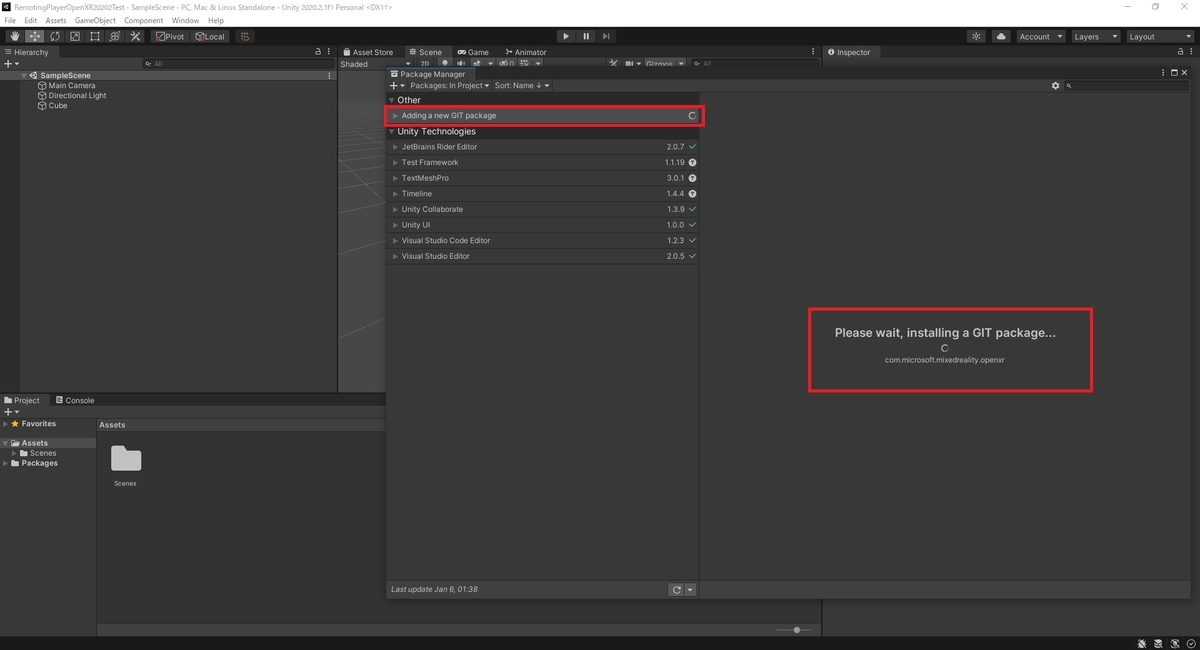Viewport: 1200px width, 650px height.
Task: Open Package Manager settings gear
Action: pos(1055,86)
